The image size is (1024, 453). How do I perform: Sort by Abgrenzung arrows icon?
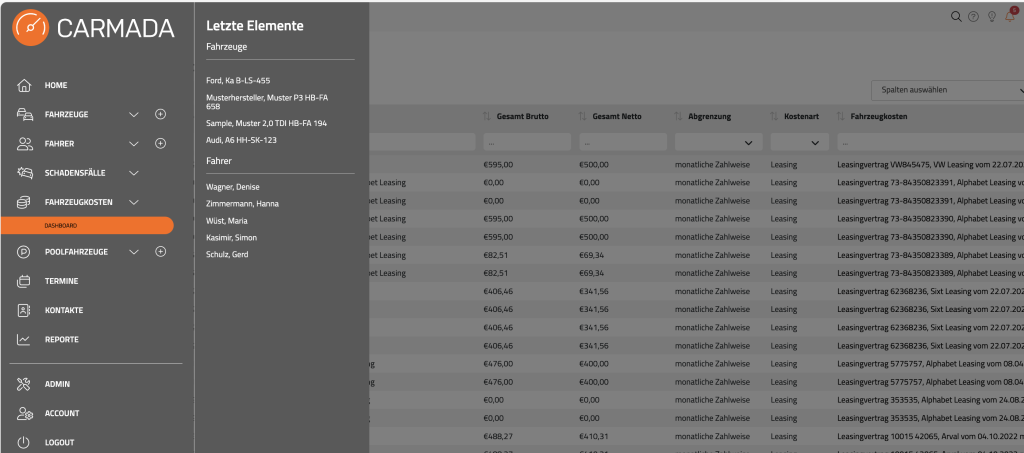tap(679, 116)
